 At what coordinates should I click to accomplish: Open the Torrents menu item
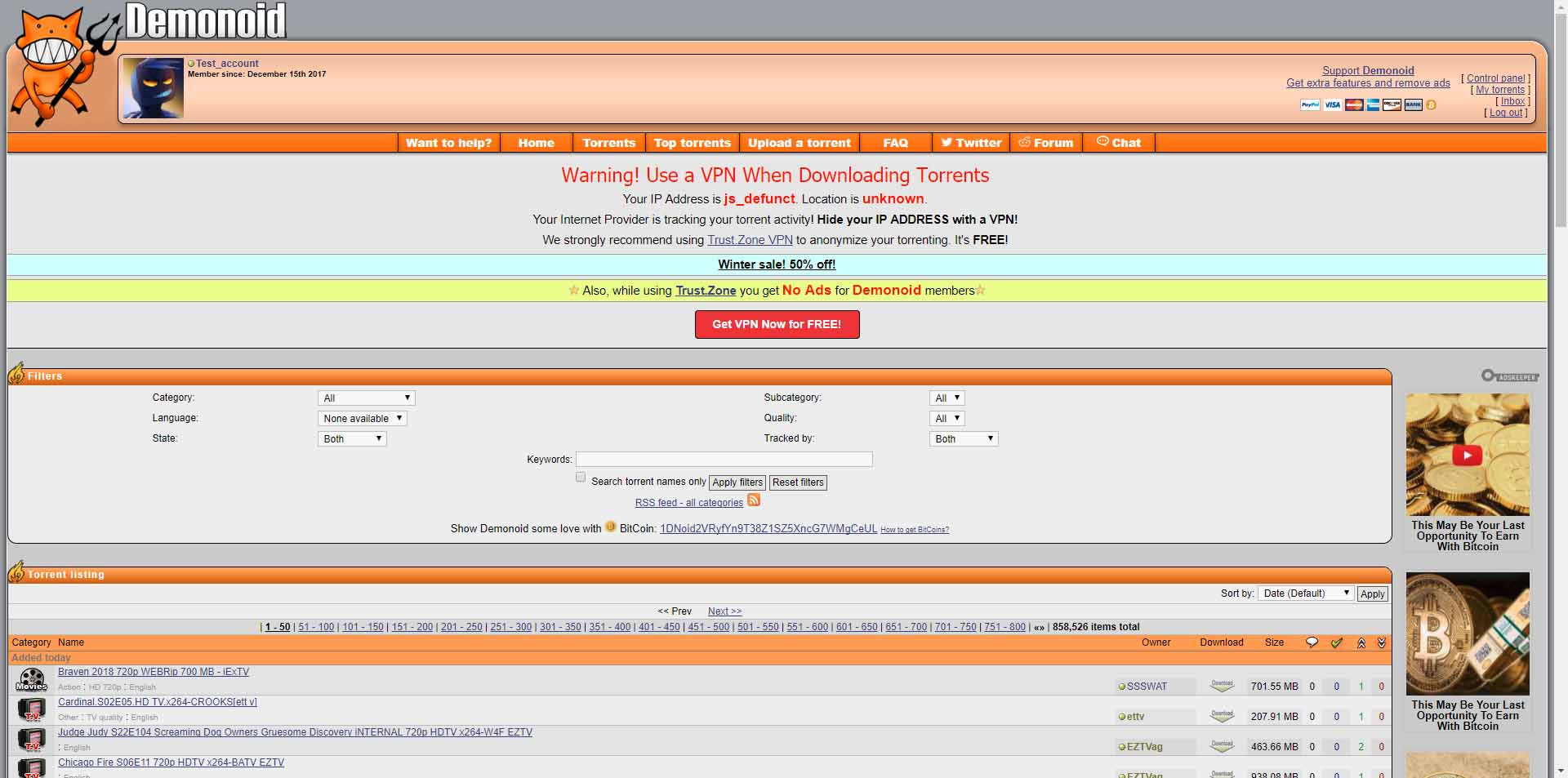(x=608, y=143)
